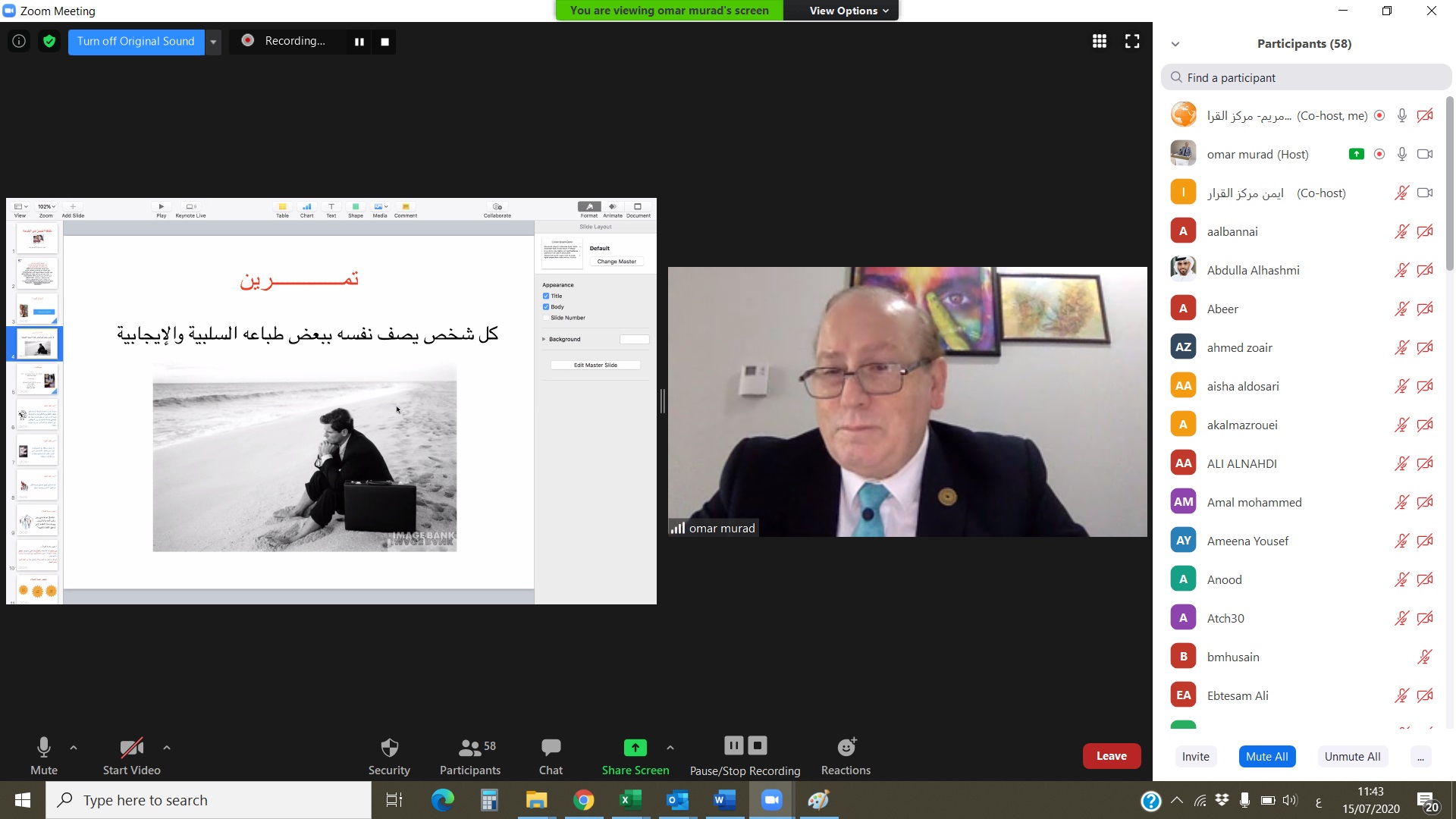This screenshot has width=1456, height=819.
Task: Mute the microphone
Action: coord(44,756)
